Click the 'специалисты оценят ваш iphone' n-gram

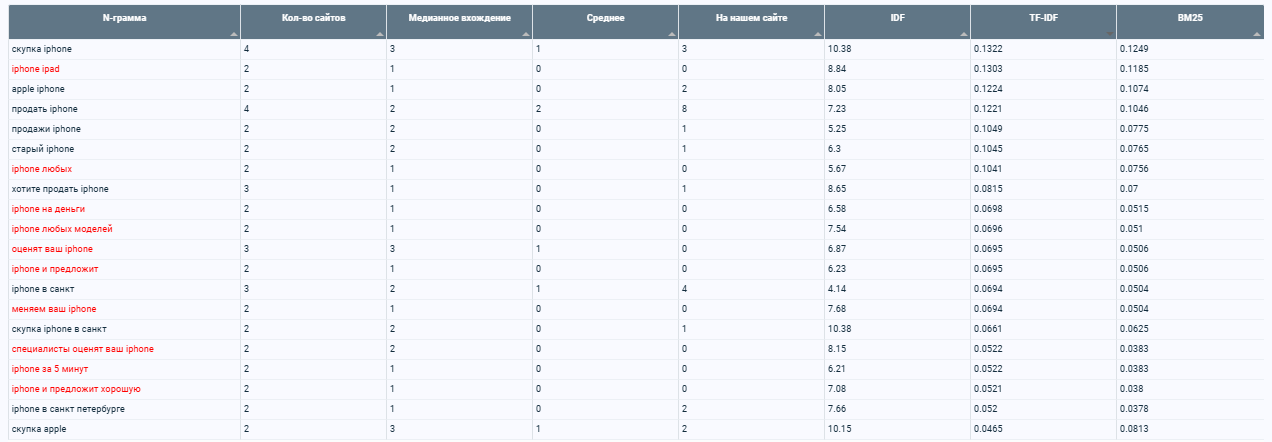point(82,349)
